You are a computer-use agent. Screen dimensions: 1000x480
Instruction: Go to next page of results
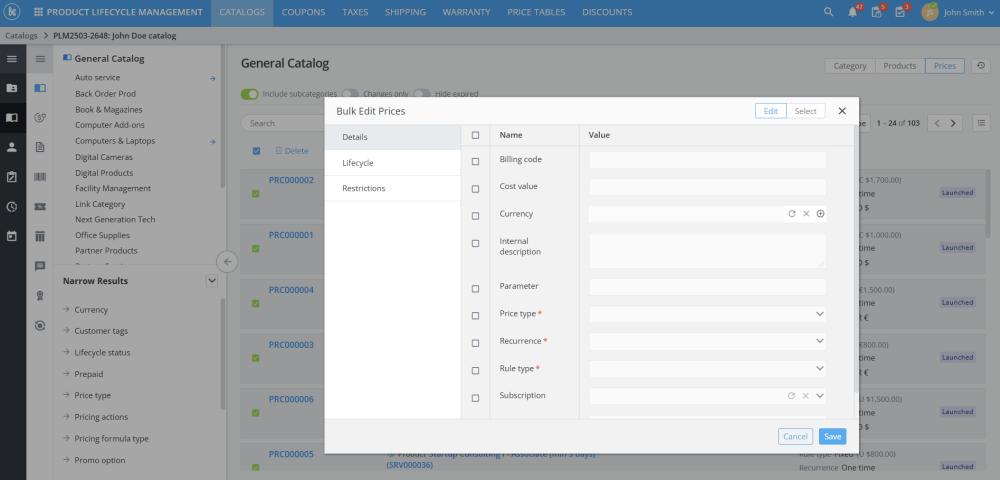[x=953, y=123]
